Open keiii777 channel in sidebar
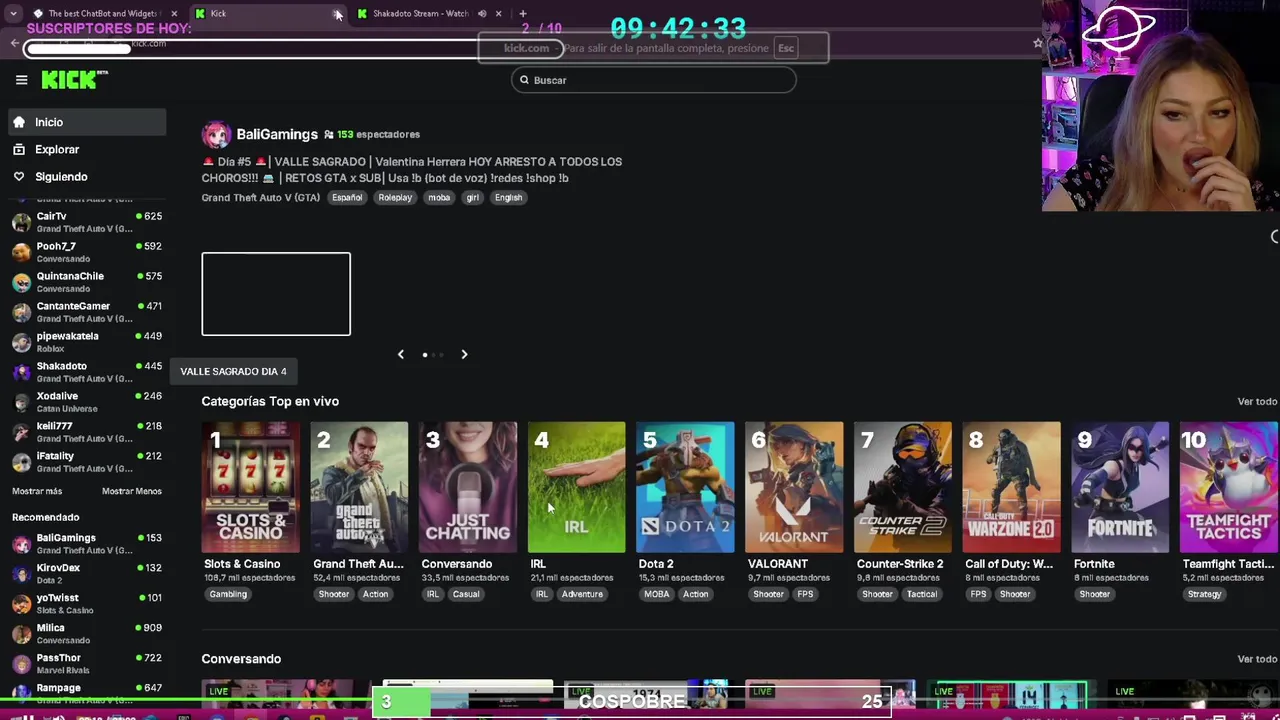This screenshot has width=1280, height=720. [x=87, y=432]
